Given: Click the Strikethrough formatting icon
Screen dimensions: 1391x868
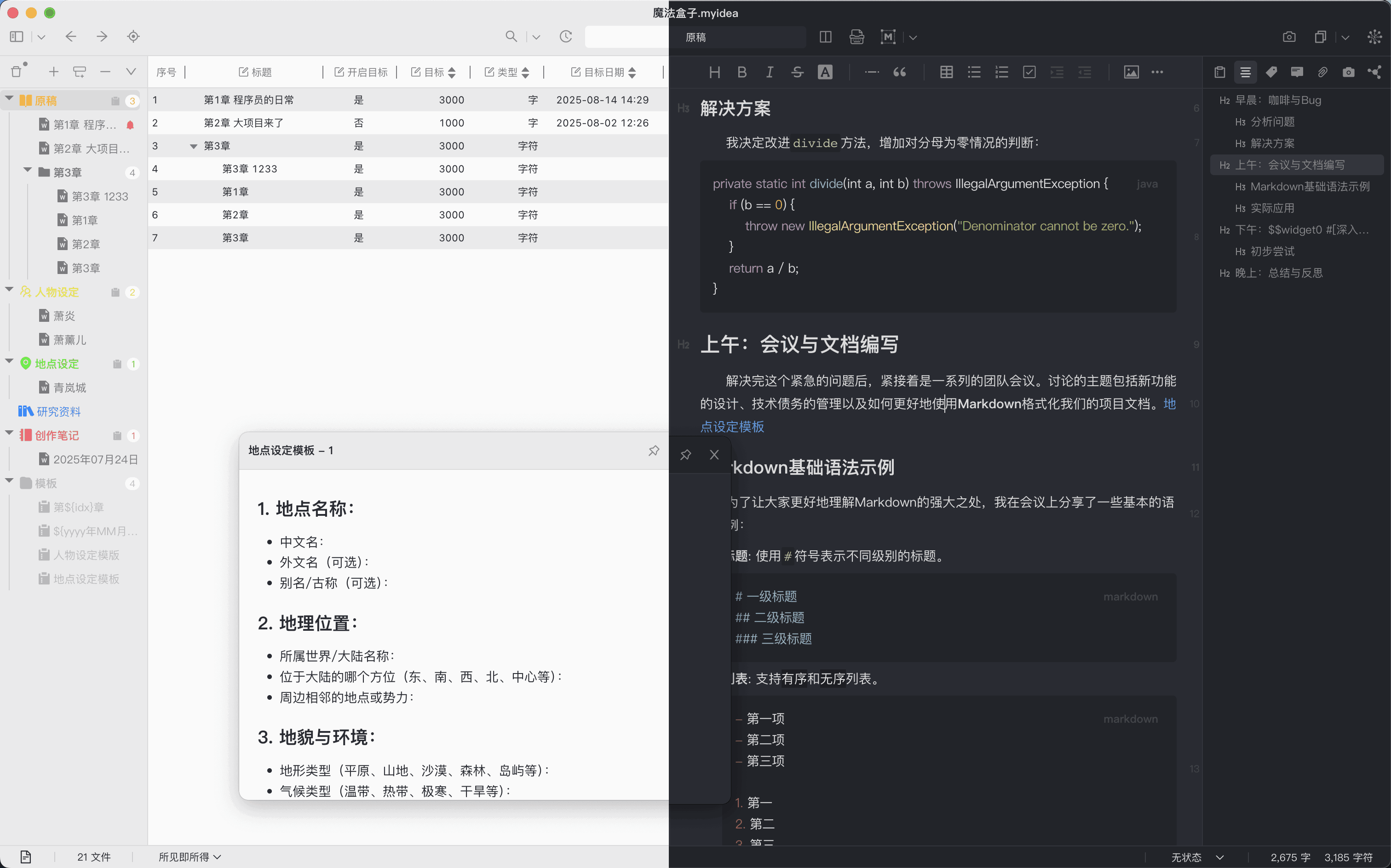Looking at the screenshot, I should (x=797, y=72).
